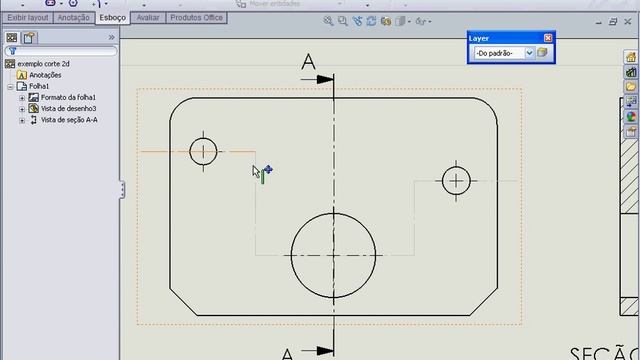Viewport: 640px width, 360px height.
Task: Select the Anotações folder in the tree
Action: (x=45, y=75)
